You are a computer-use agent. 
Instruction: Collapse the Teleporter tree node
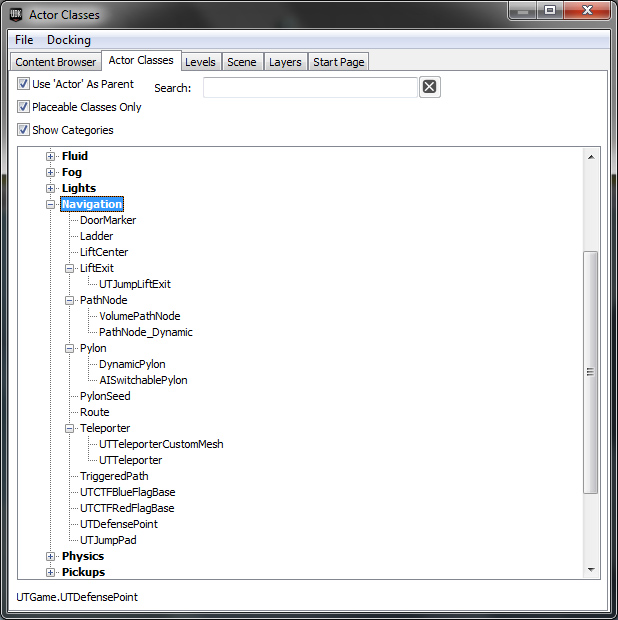tap(70, 428)
